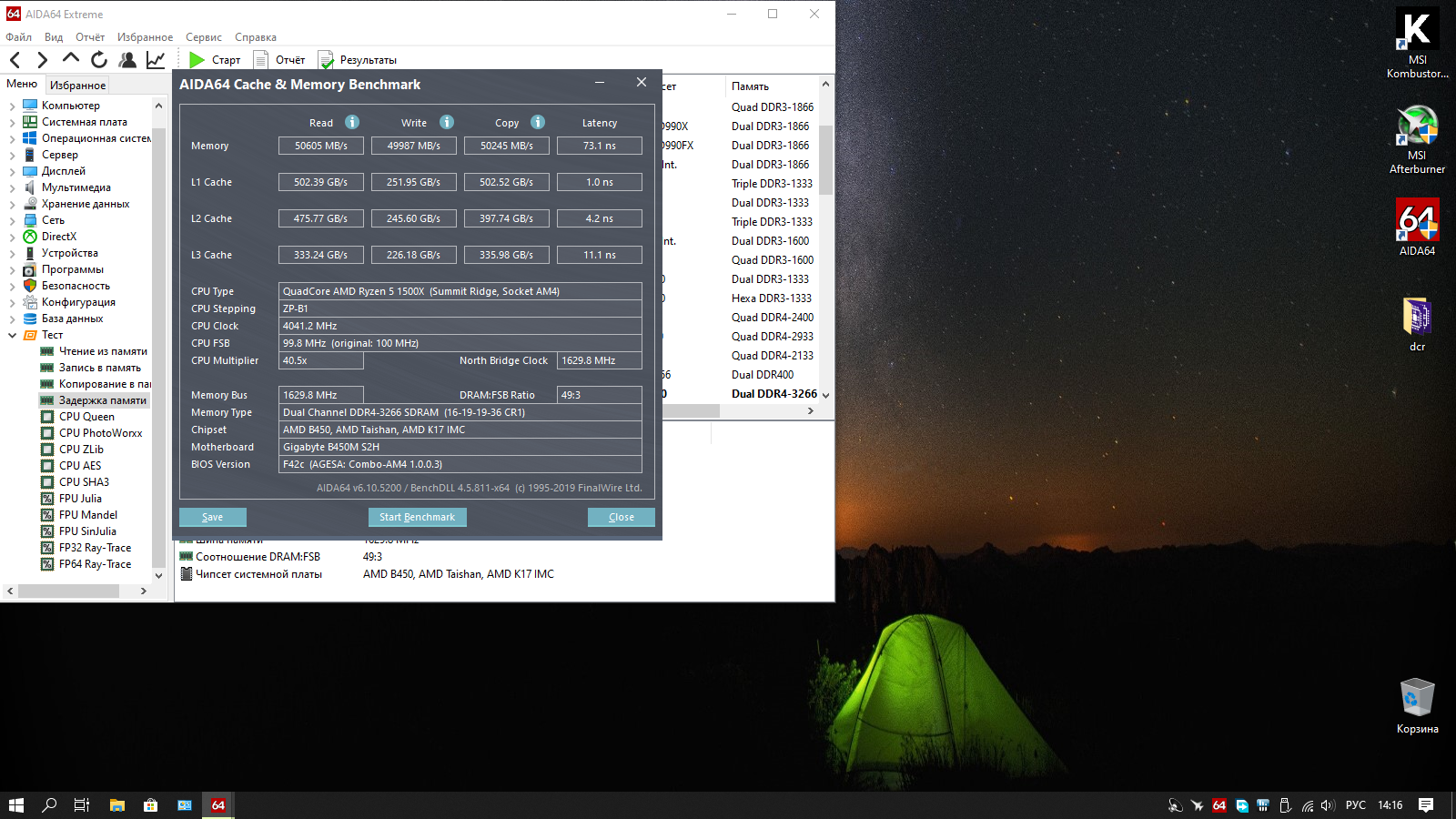This screenshot has width=1456, height=819.
Task: Click AIDA64 taskbar button
Action: 218,805
